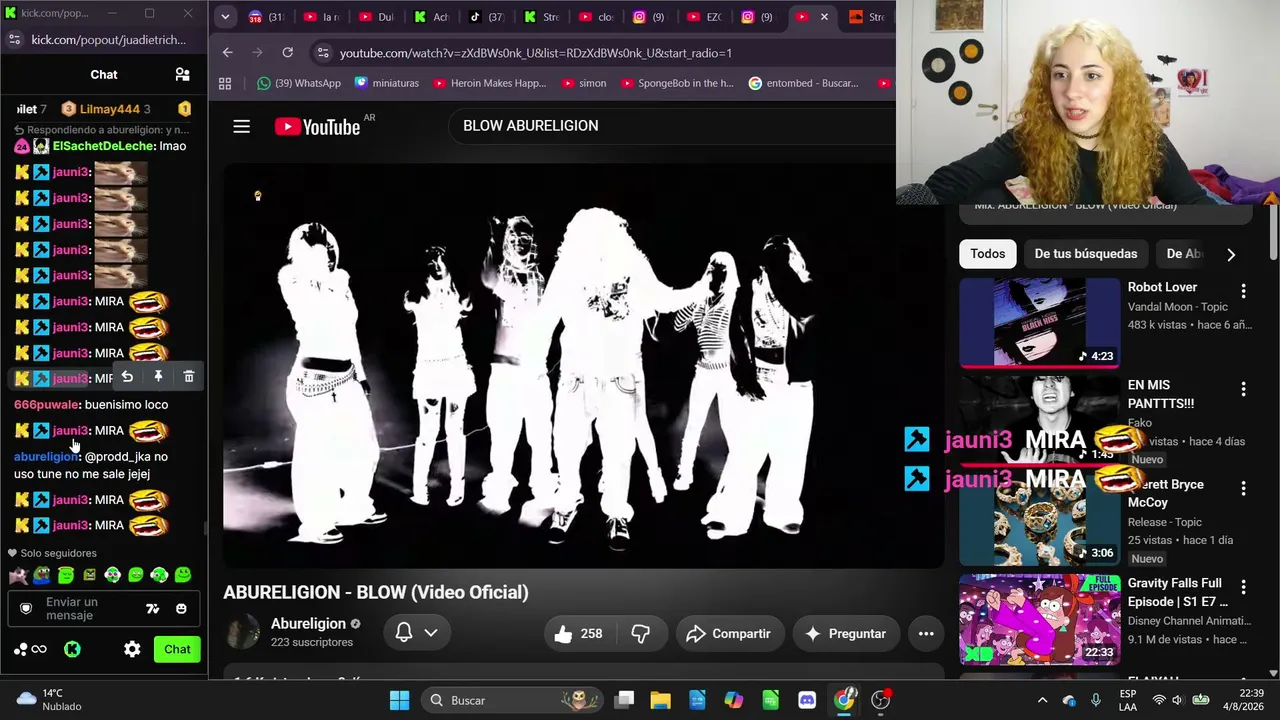Viewport: 1280px width, 720px height.
Task: Switch to the YouTube 'Dul' tab
Action: [x=377, y=17]
